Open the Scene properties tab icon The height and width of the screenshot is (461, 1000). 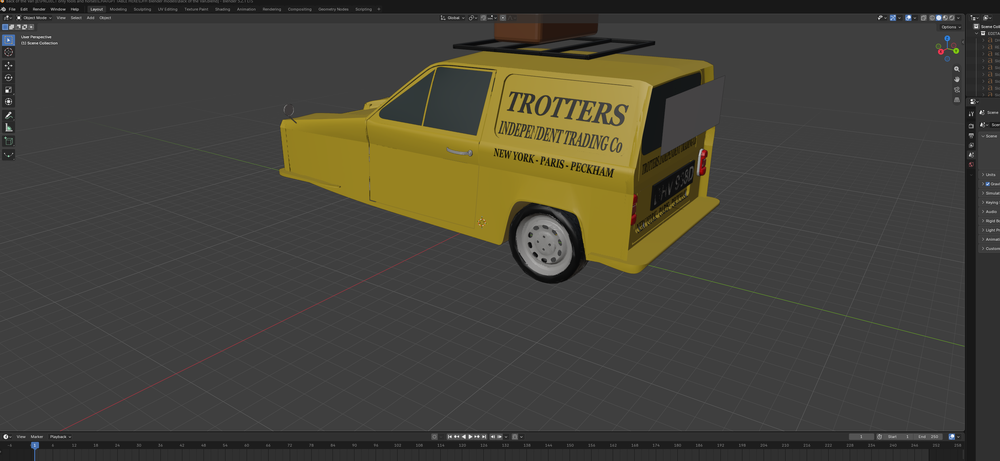971,155
